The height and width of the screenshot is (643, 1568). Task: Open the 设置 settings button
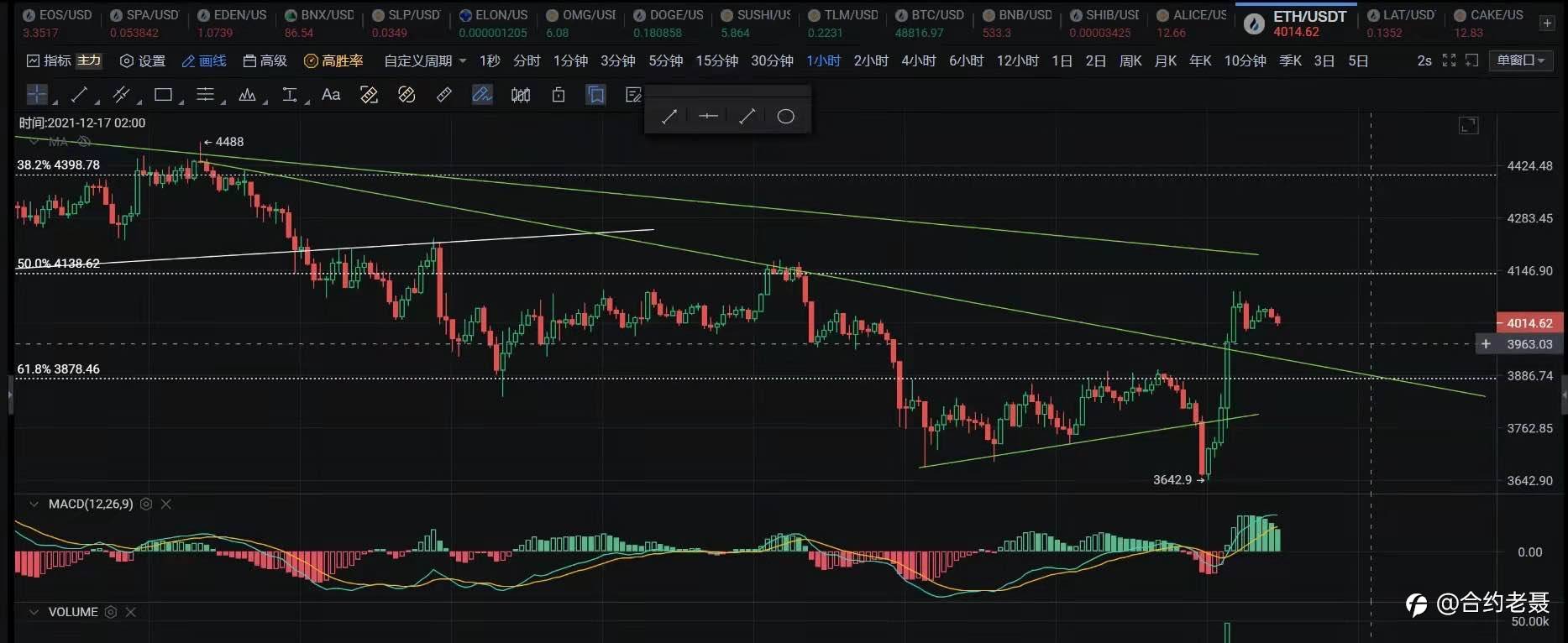tap(143, 60)
